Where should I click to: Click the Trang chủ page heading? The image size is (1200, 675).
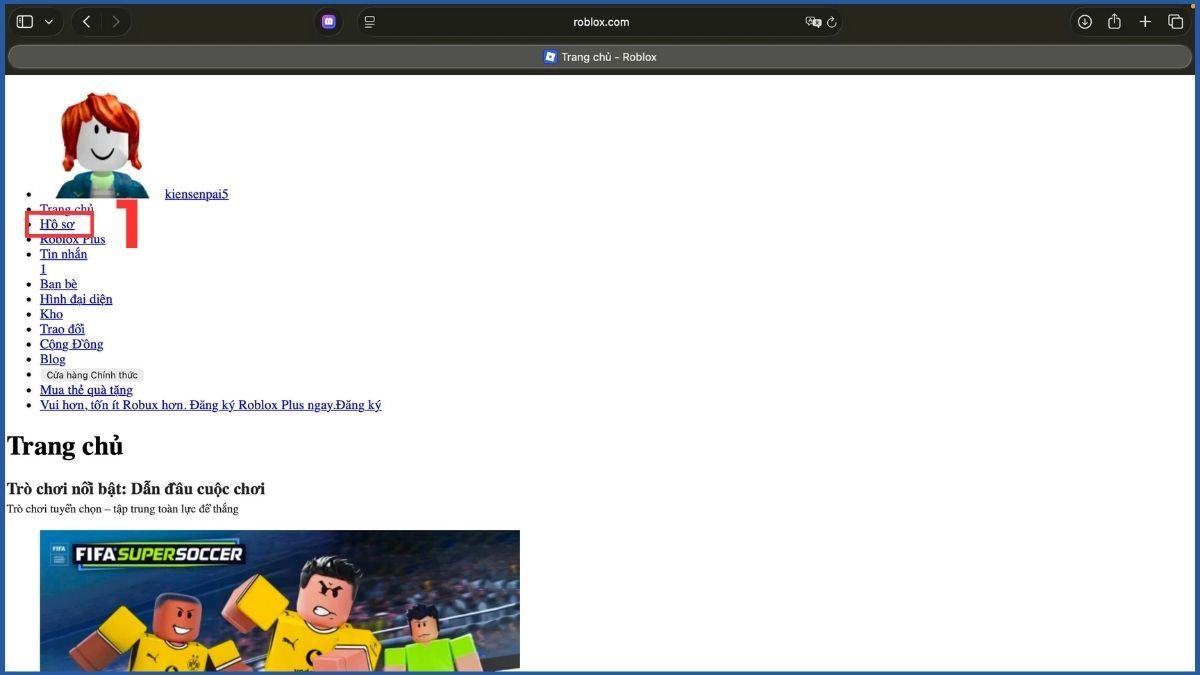65,446
